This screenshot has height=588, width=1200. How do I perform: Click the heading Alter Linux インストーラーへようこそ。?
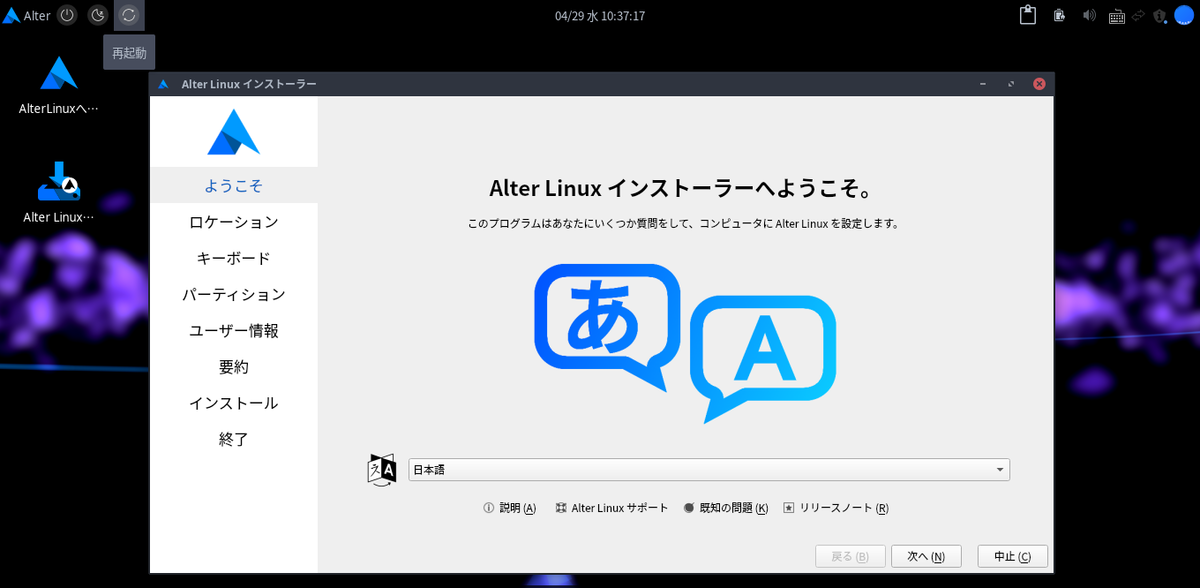683,188
